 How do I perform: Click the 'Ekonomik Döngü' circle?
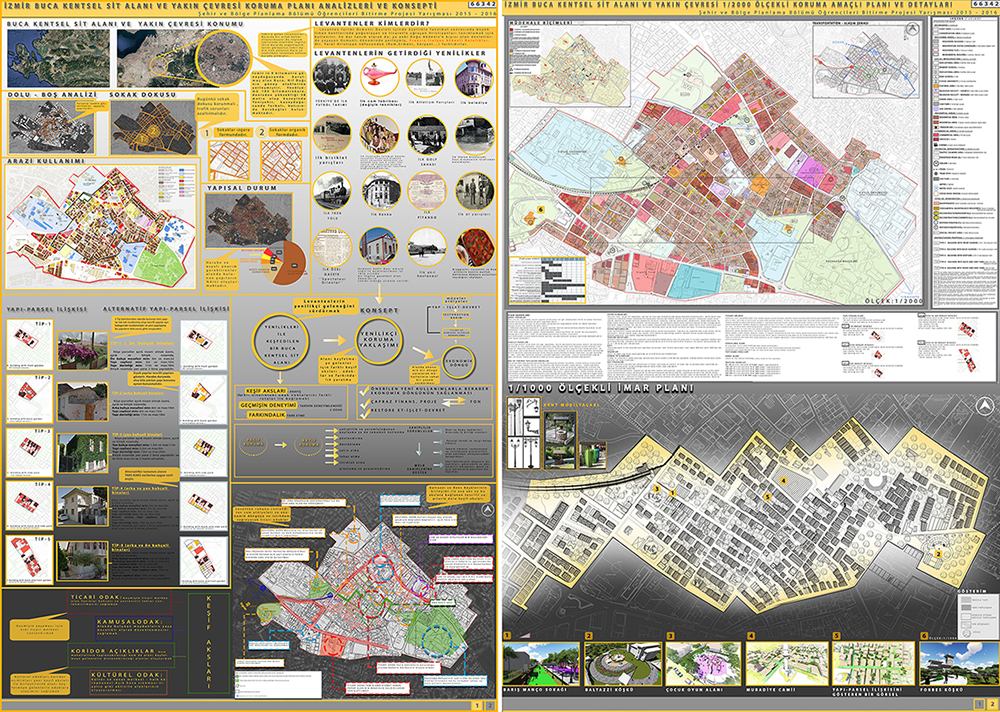tap(459, 362)
